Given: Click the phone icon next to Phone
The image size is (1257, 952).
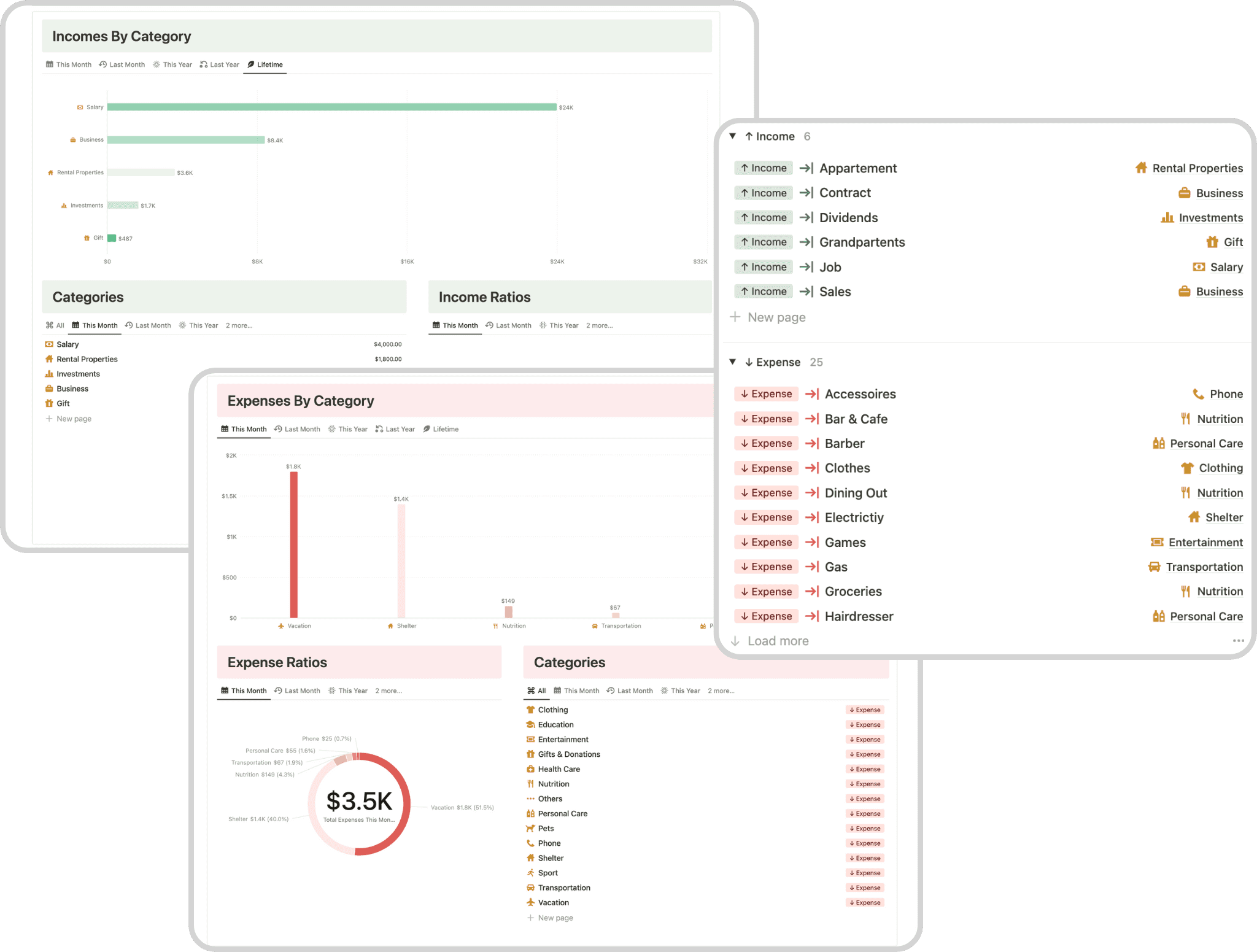Looking at the screenshot, I should pos(1198,394).
